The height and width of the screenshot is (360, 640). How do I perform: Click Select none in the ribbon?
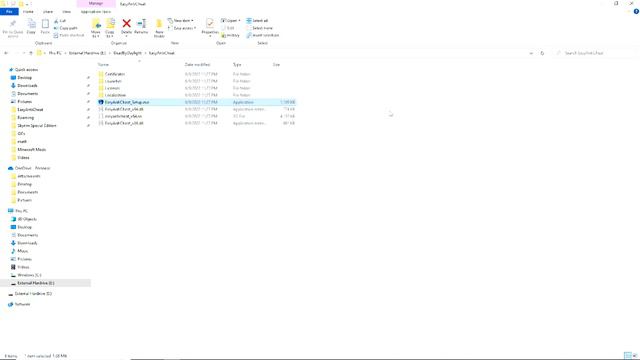(259, 28)
